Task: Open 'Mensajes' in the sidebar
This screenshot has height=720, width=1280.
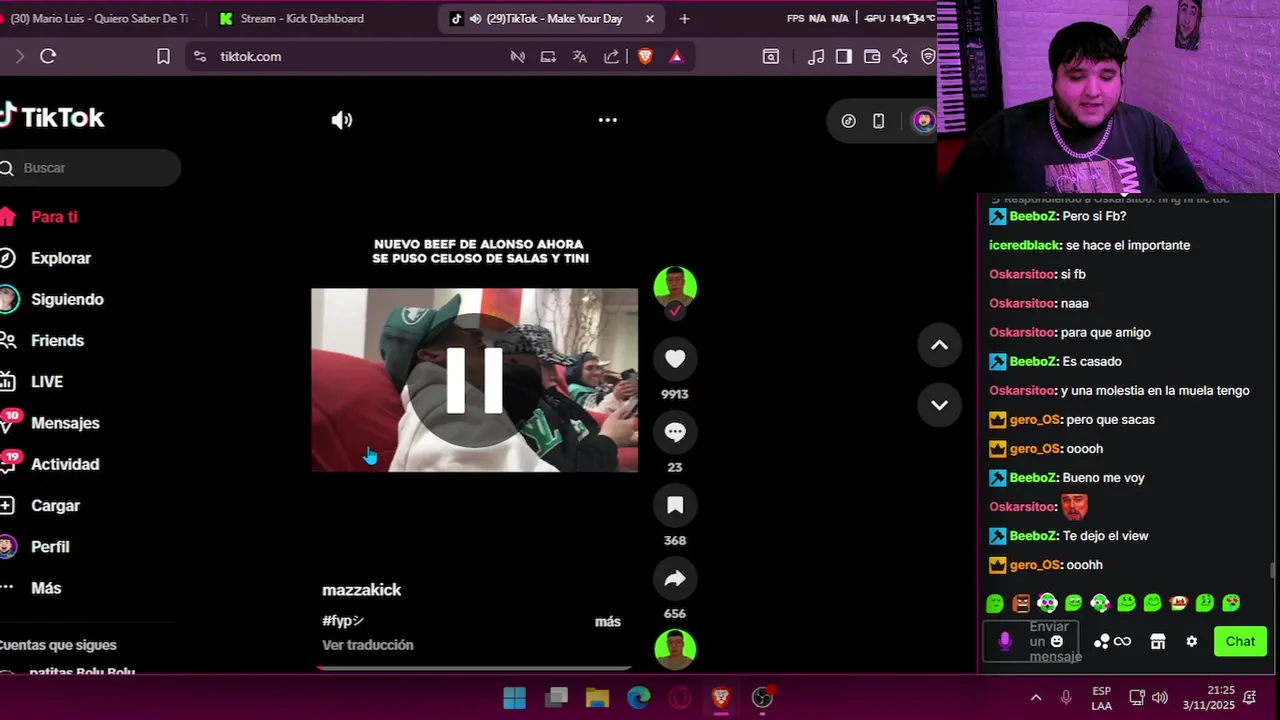Action: coord(65,423)
